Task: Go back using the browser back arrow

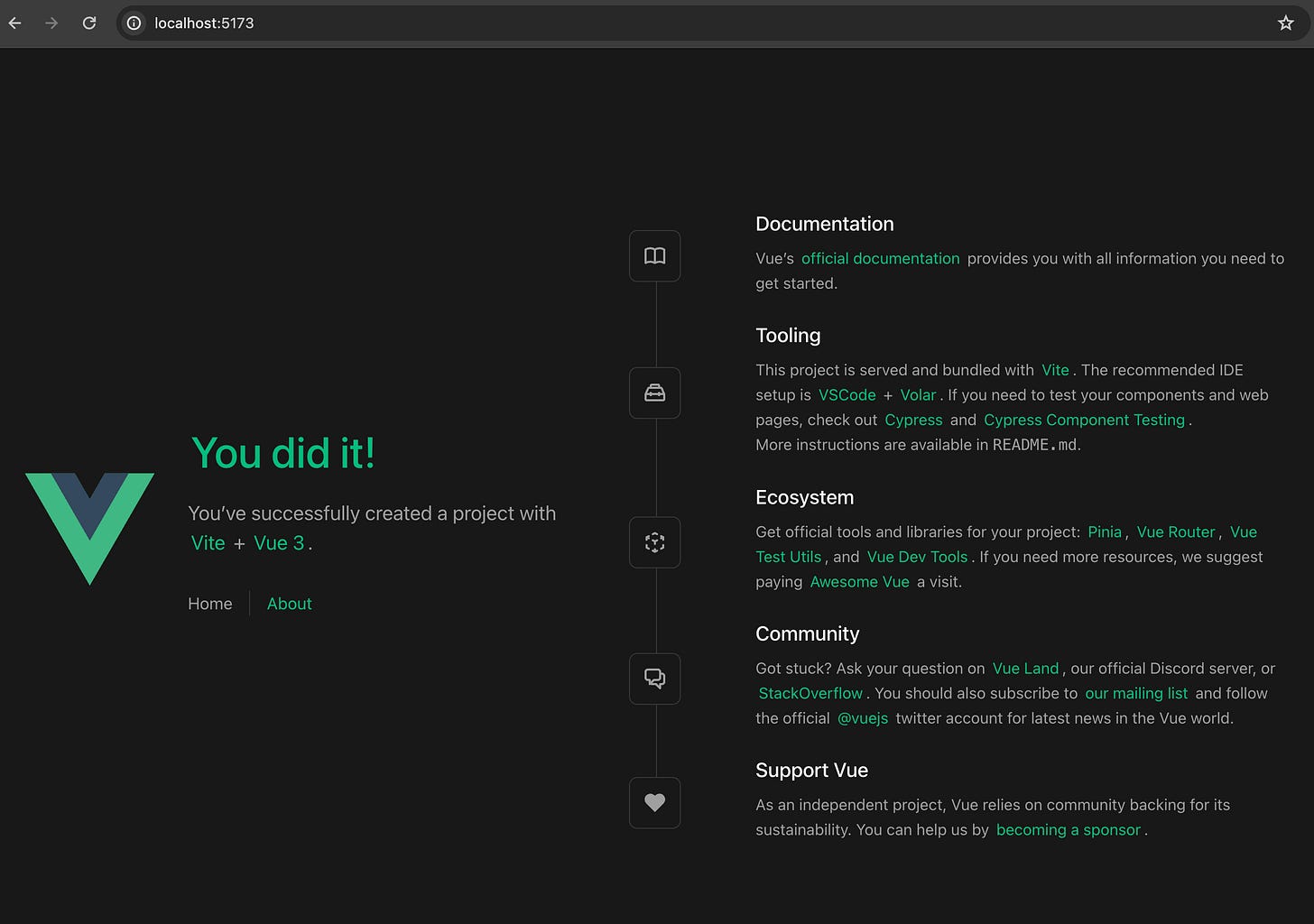Action: click(15, 23)
